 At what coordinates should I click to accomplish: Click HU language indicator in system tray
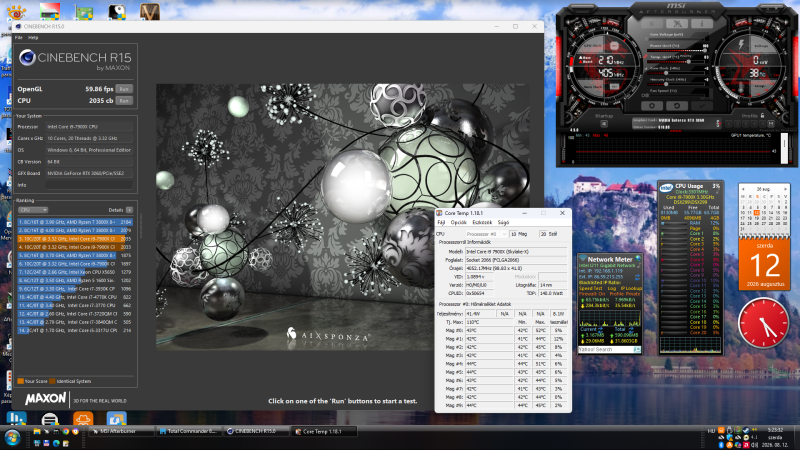tap(711, 431)
